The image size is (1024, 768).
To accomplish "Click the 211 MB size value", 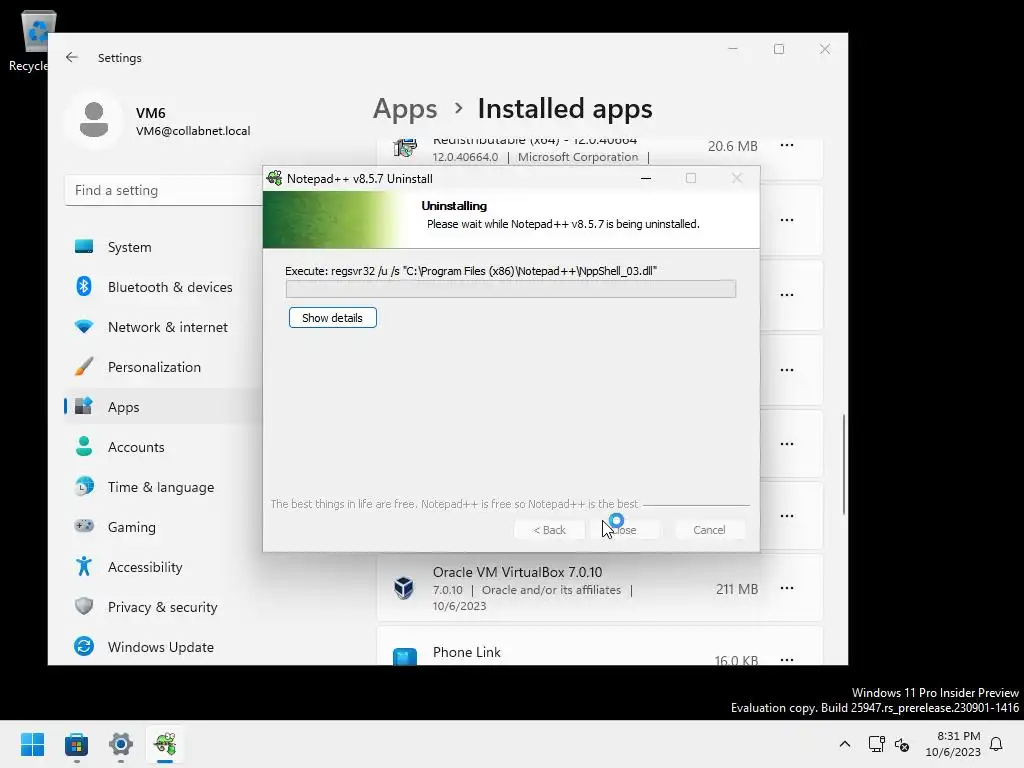I will (x=737, y=589).
